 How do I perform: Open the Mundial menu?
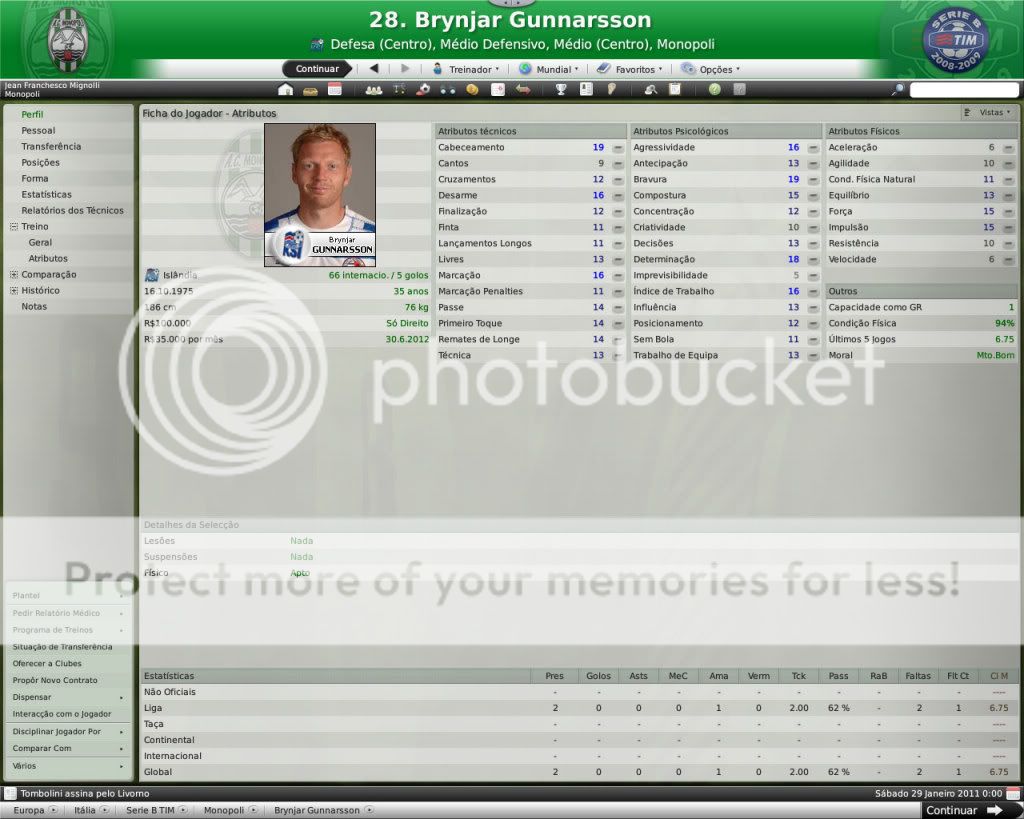pos(549,69)
